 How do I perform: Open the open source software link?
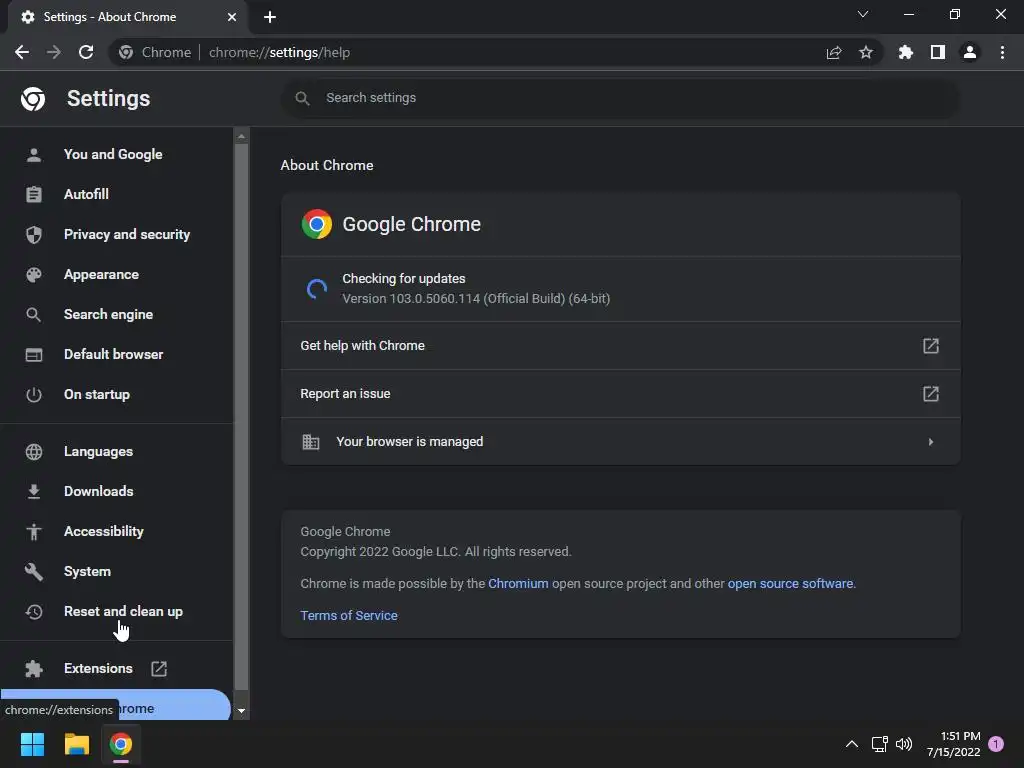click(790, 583)
